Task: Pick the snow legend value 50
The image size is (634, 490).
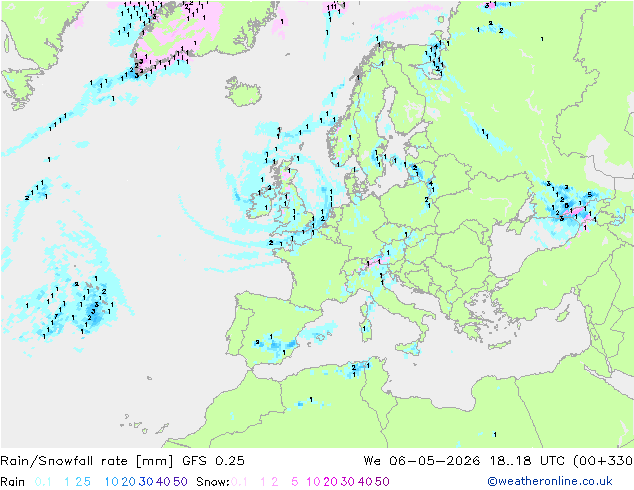Action: 382,482
